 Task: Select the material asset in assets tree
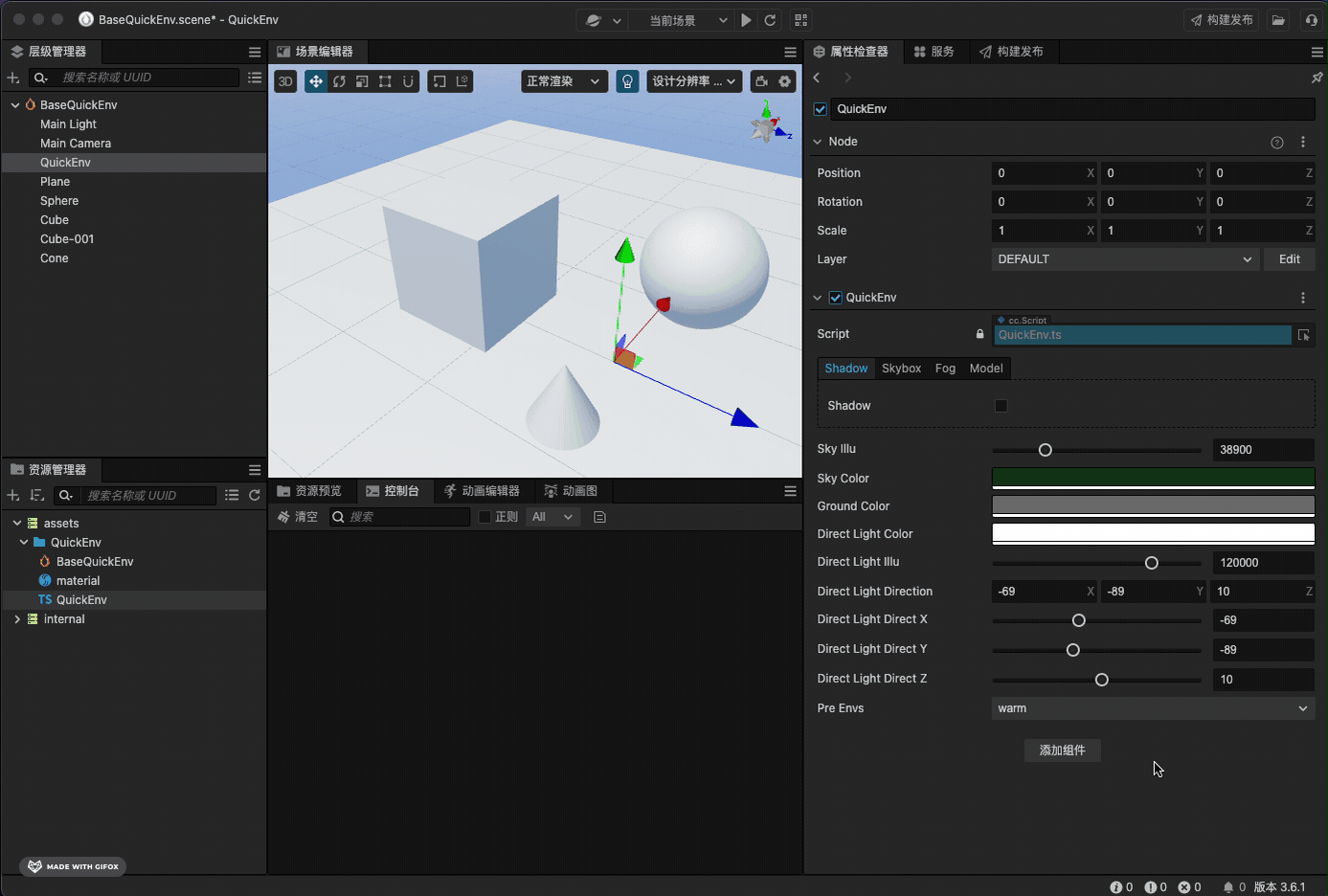[x=78, y=581]
